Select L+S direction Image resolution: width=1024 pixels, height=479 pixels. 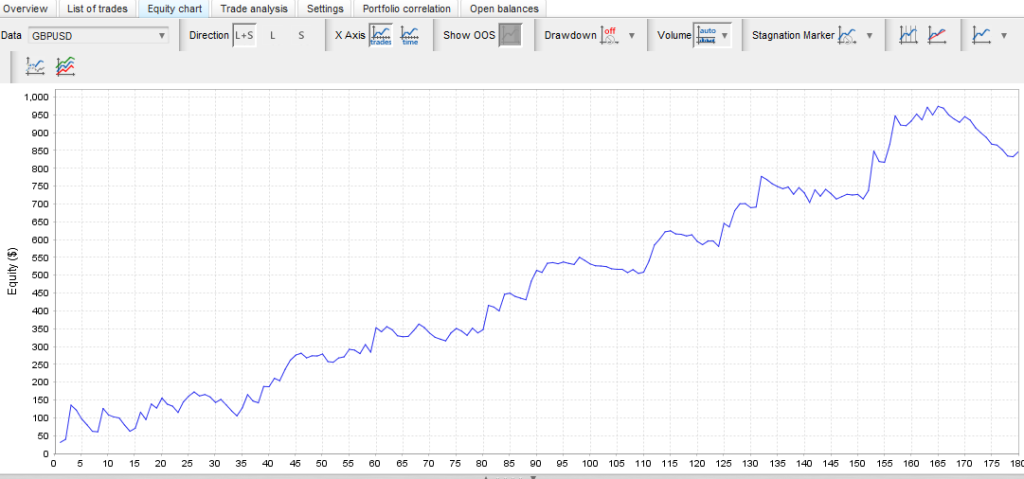tap(243, 35)
